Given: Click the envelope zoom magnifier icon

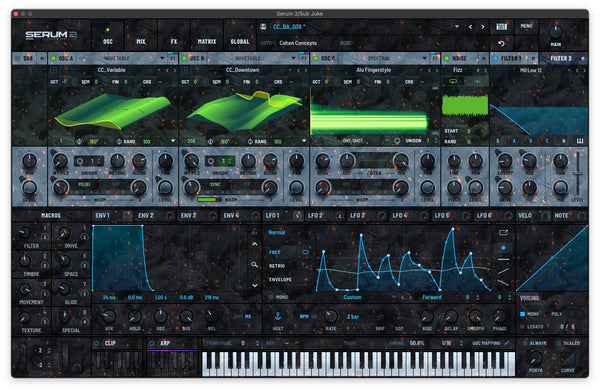Looking at the screenshot, I should click(254, 264).
